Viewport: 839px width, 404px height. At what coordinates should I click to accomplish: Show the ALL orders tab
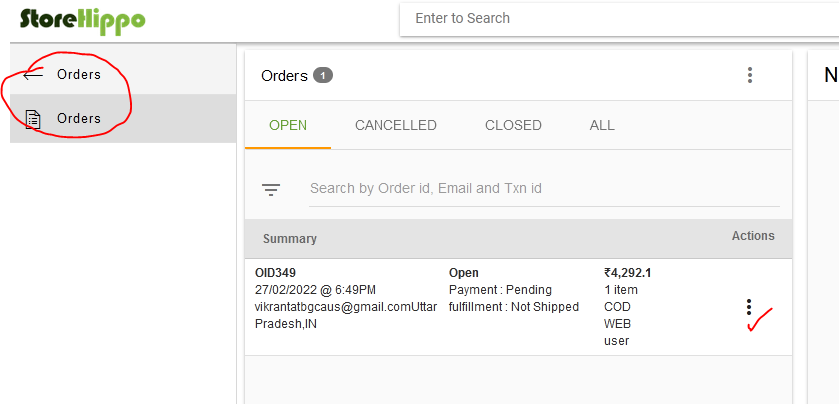tap(602, 125)
